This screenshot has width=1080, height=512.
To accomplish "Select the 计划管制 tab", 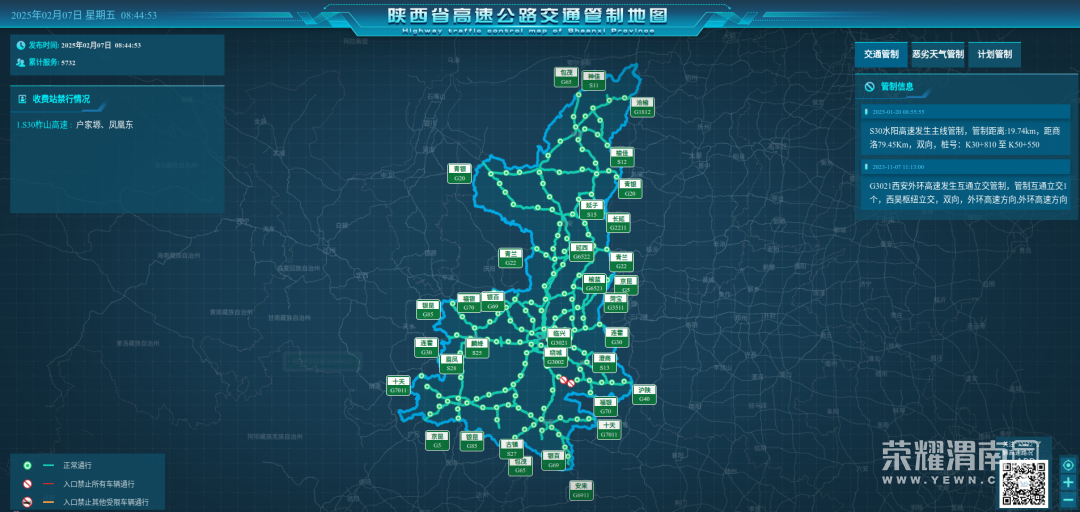I will (x=995, y=54).
